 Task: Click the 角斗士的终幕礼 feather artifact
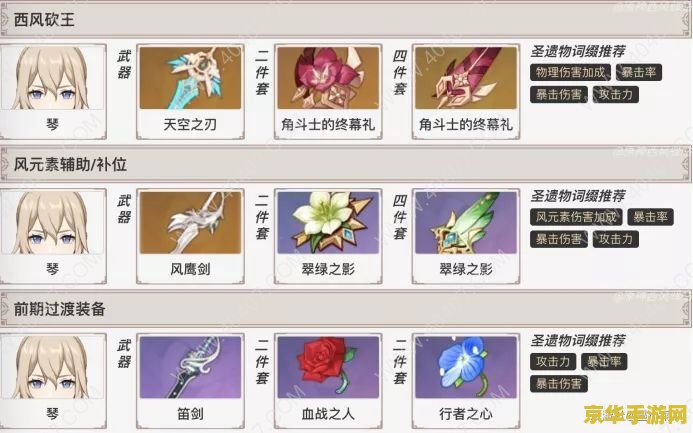(465, 78)
